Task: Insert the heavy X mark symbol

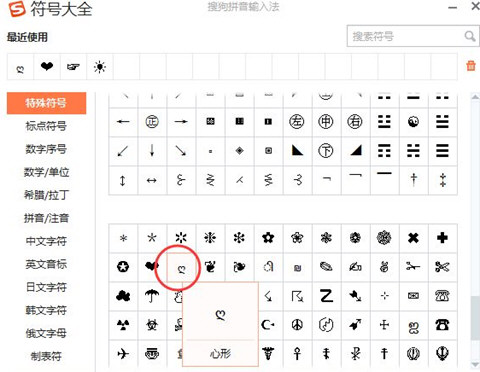Action: [413, 238]
